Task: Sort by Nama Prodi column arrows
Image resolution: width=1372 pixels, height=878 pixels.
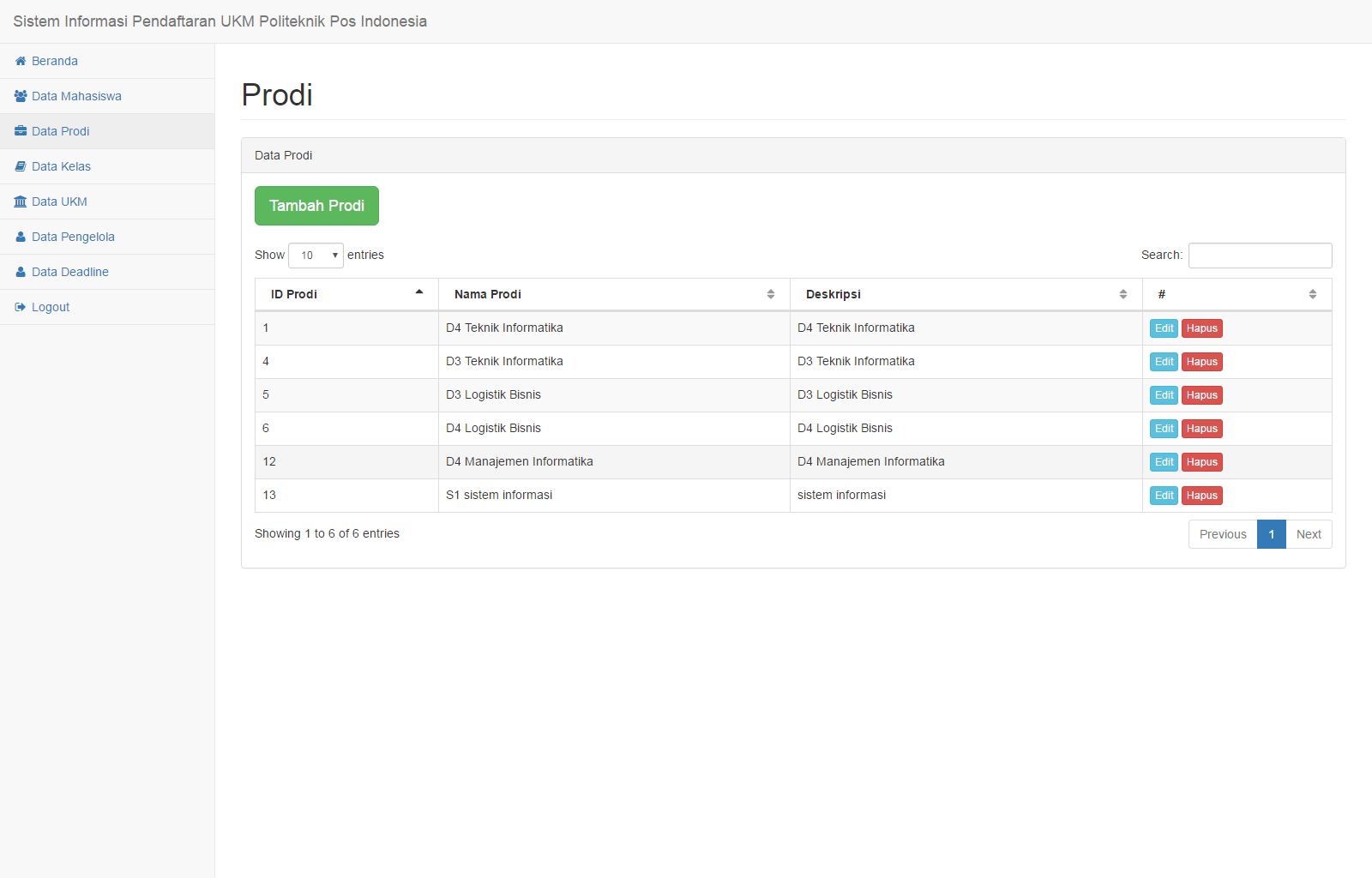Action: pyautogui.click(x=771, y=294)
